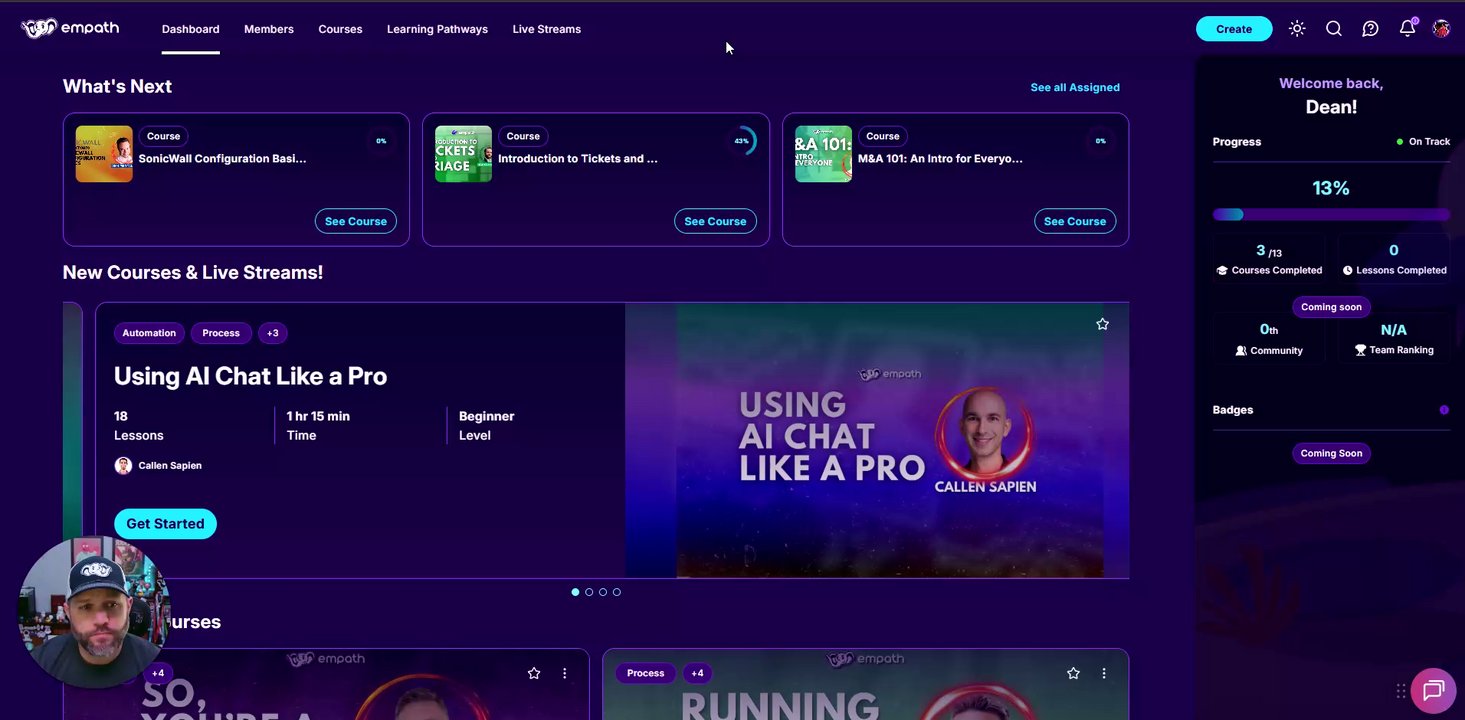Expand +3 more tags on AI Chat course
Viewport: 1465px width, 720px height.
tap(273, 333)
